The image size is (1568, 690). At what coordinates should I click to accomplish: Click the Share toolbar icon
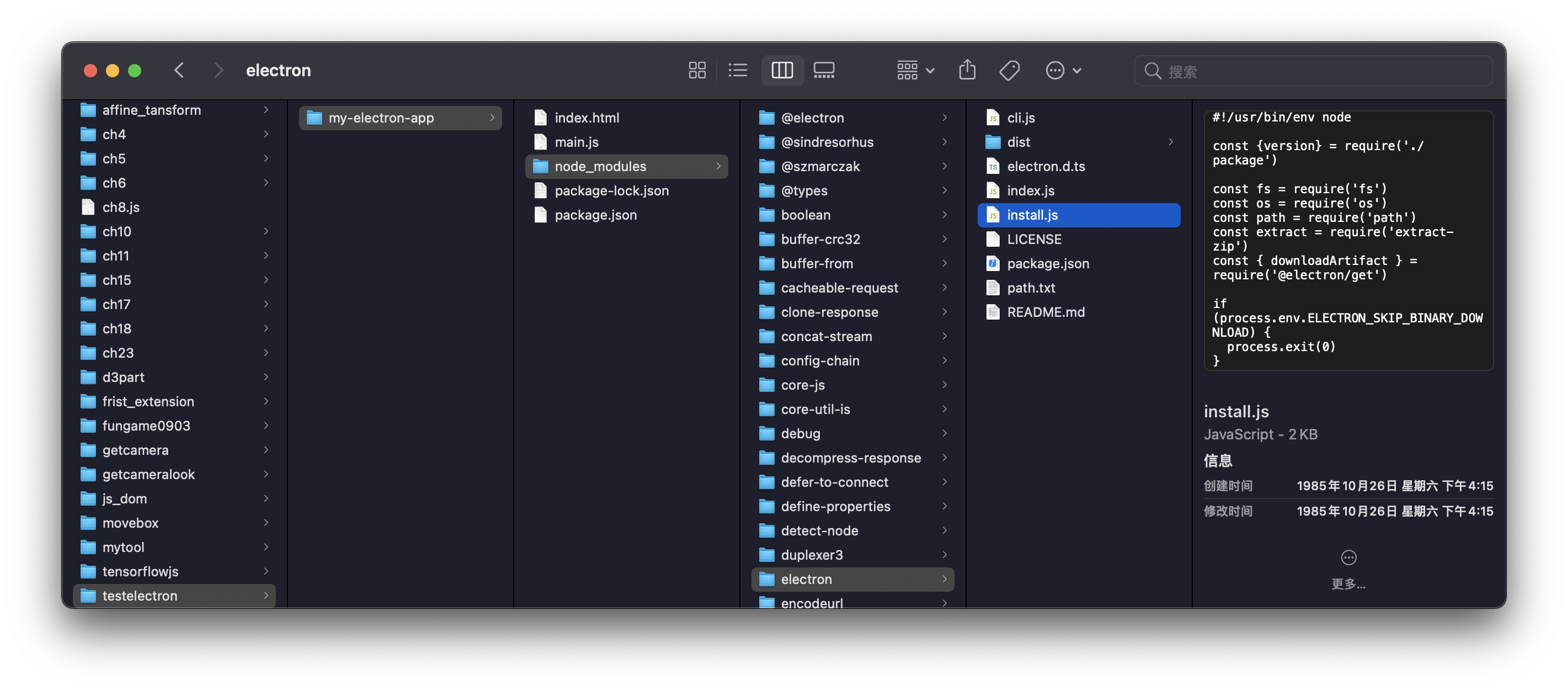967,71
